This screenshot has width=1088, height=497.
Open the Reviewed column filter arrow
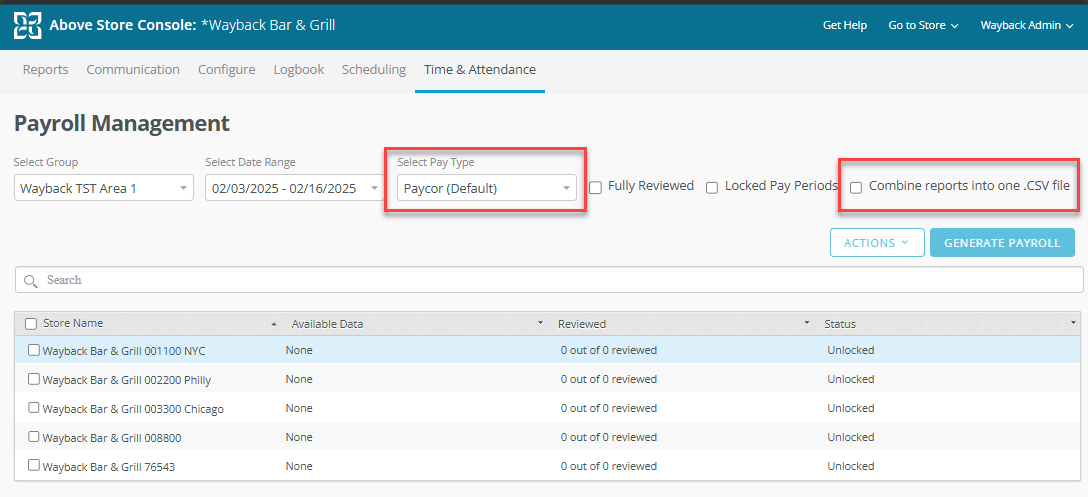[806, 324]
